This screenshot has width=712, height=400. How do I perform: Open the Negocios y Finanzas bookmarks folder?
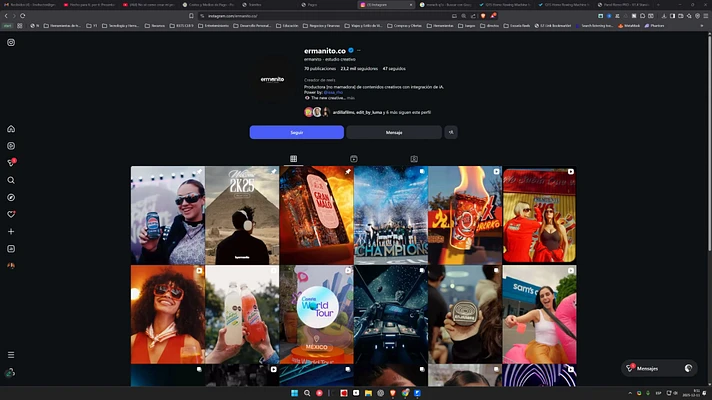pos(321,26)
